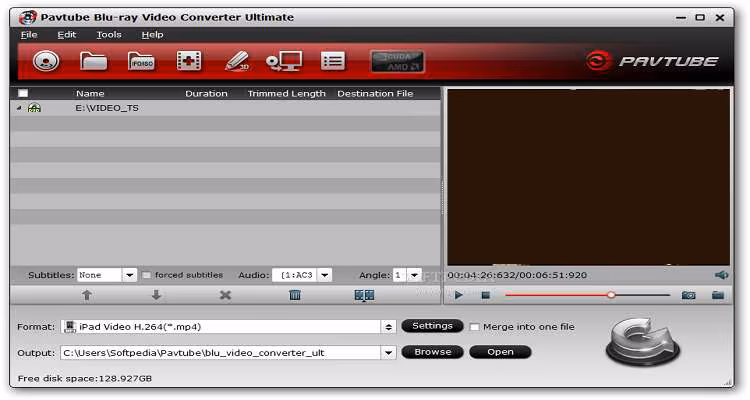Clear list with trash bin icon
This screenshot has height=400, width=750.
295,295
